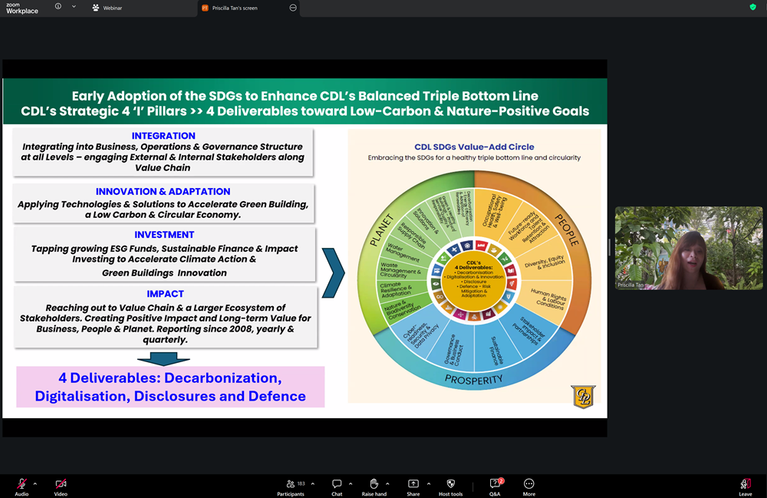767x498 pixels.
Task: Click 'Applying Technologies & Solutions' description text
Action: [x=163, y=209]
